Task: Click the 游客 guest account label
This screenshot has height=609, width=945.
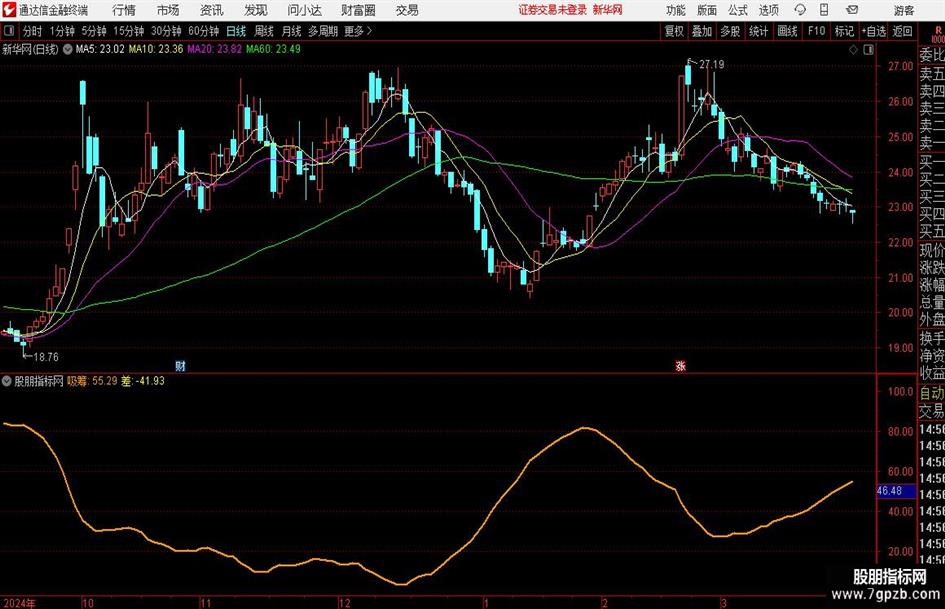Action: (x=903, y=10)
